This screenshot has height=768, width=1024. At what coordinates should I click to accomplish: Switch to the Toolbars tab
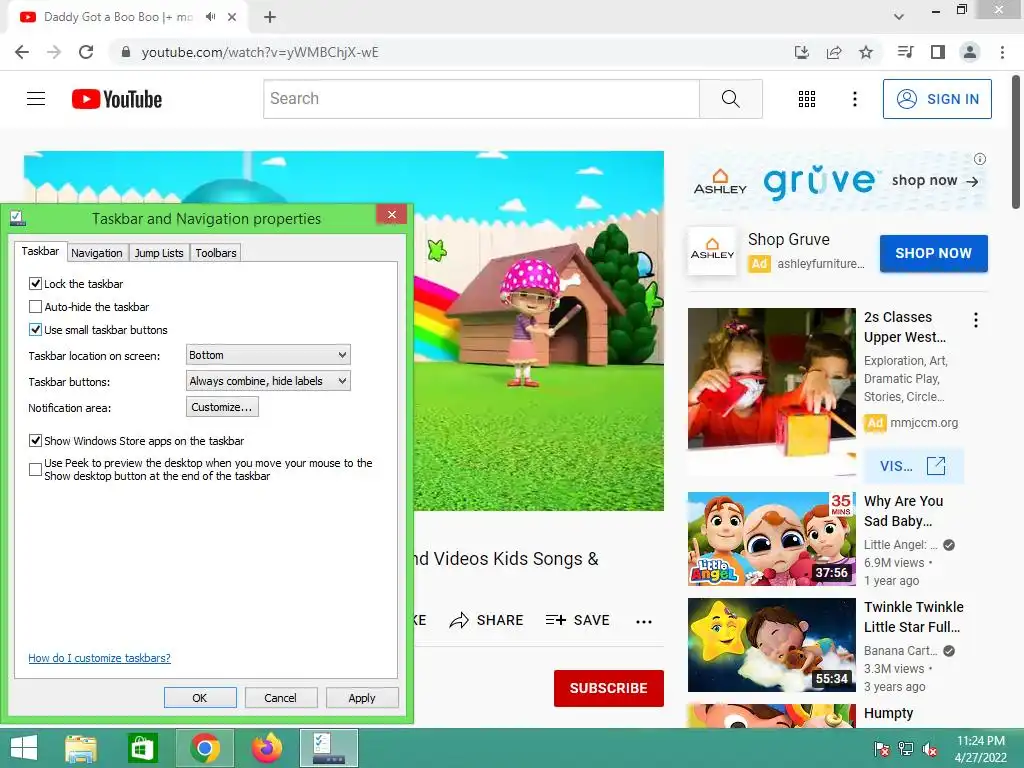pos(216,253)
